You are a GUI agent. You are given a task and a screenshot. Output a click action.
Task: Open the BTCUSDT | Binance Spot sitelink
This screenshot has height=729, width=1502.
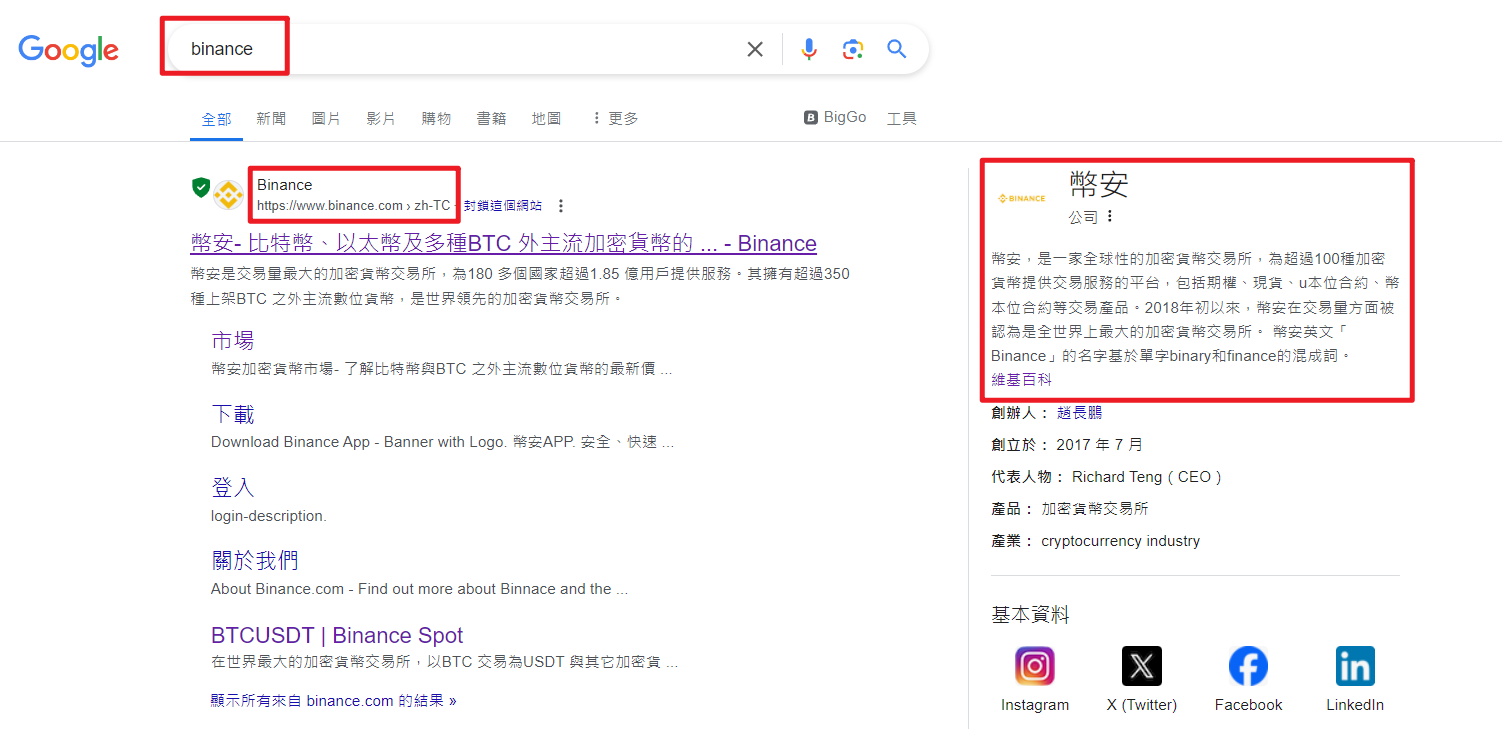tap(337, 635)
